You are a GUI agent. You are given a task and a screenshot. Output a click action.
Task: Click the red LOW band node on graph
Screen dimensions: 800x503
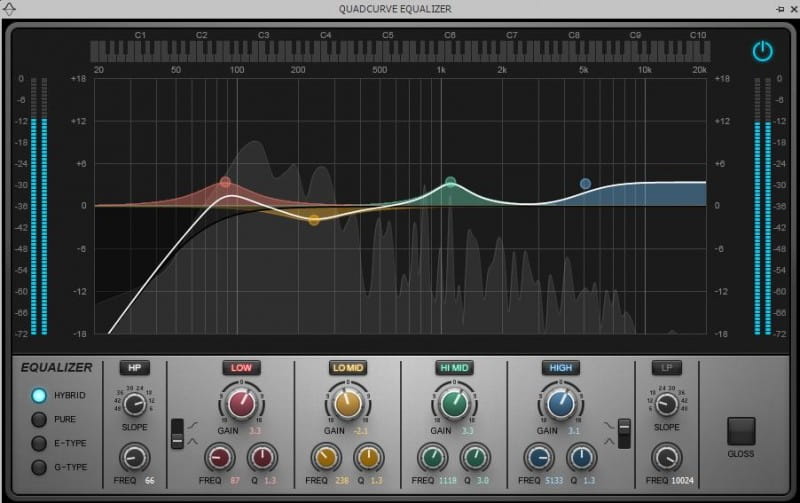(225, 182)
